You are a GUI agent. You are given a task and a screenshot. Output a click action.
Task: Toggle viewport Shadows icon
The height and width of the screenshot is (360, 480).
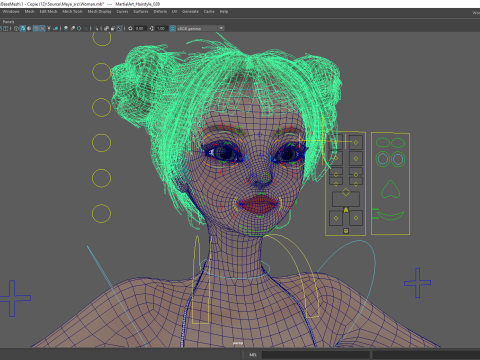click(56, 29)
